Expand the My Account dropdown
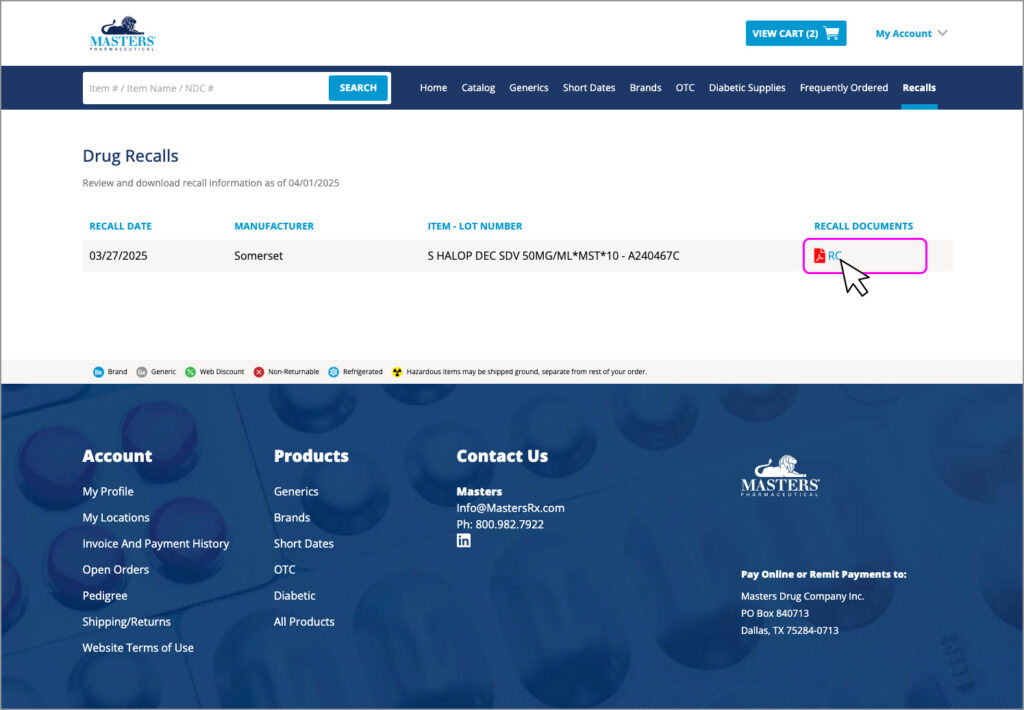 click(x=911, y=33)
